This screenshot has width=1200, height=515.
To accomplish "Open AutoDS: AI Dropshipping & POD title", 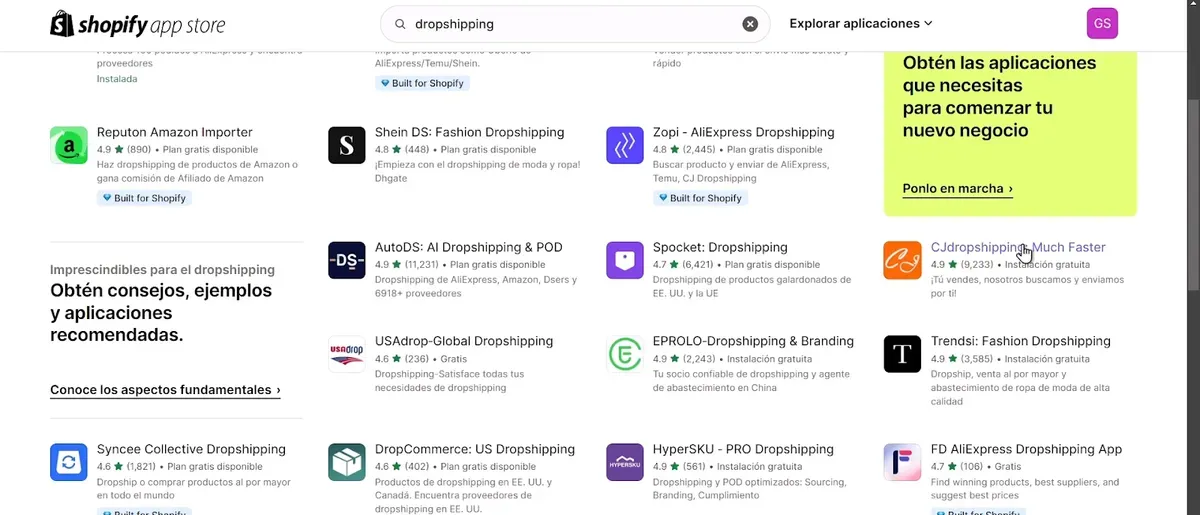I will (469, 247).
